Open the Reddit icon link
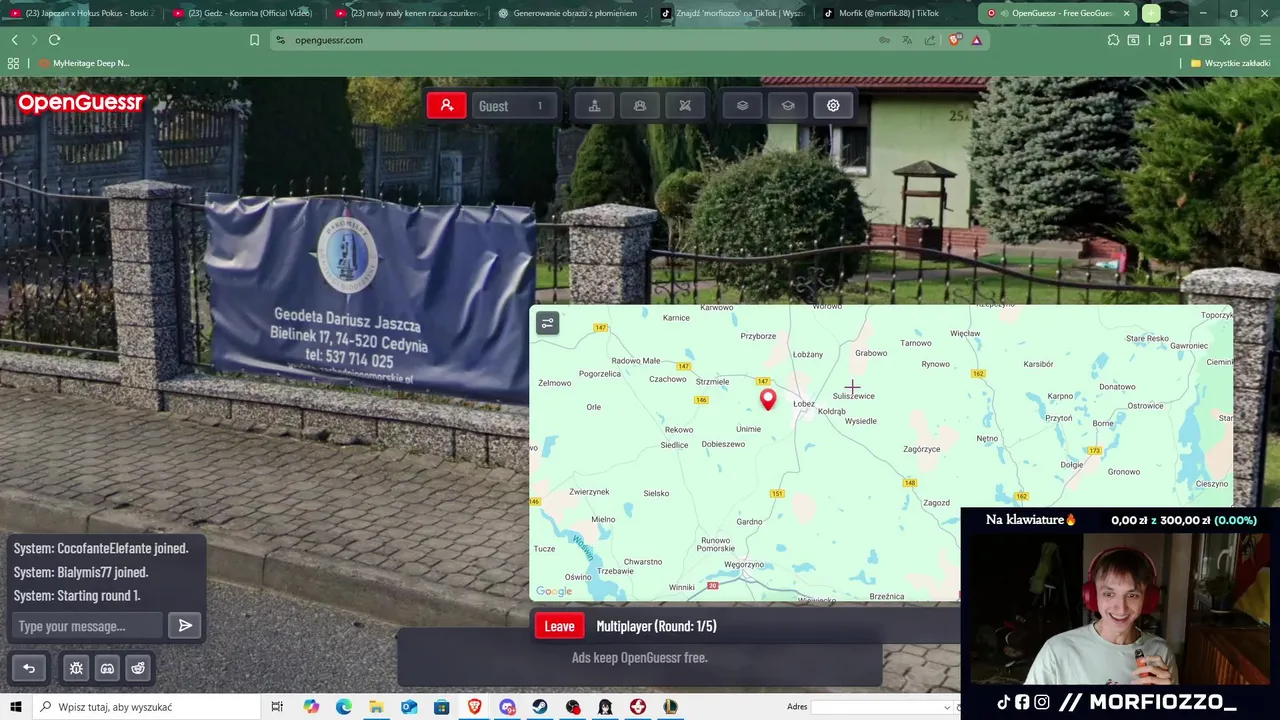 tap(138, 668)
